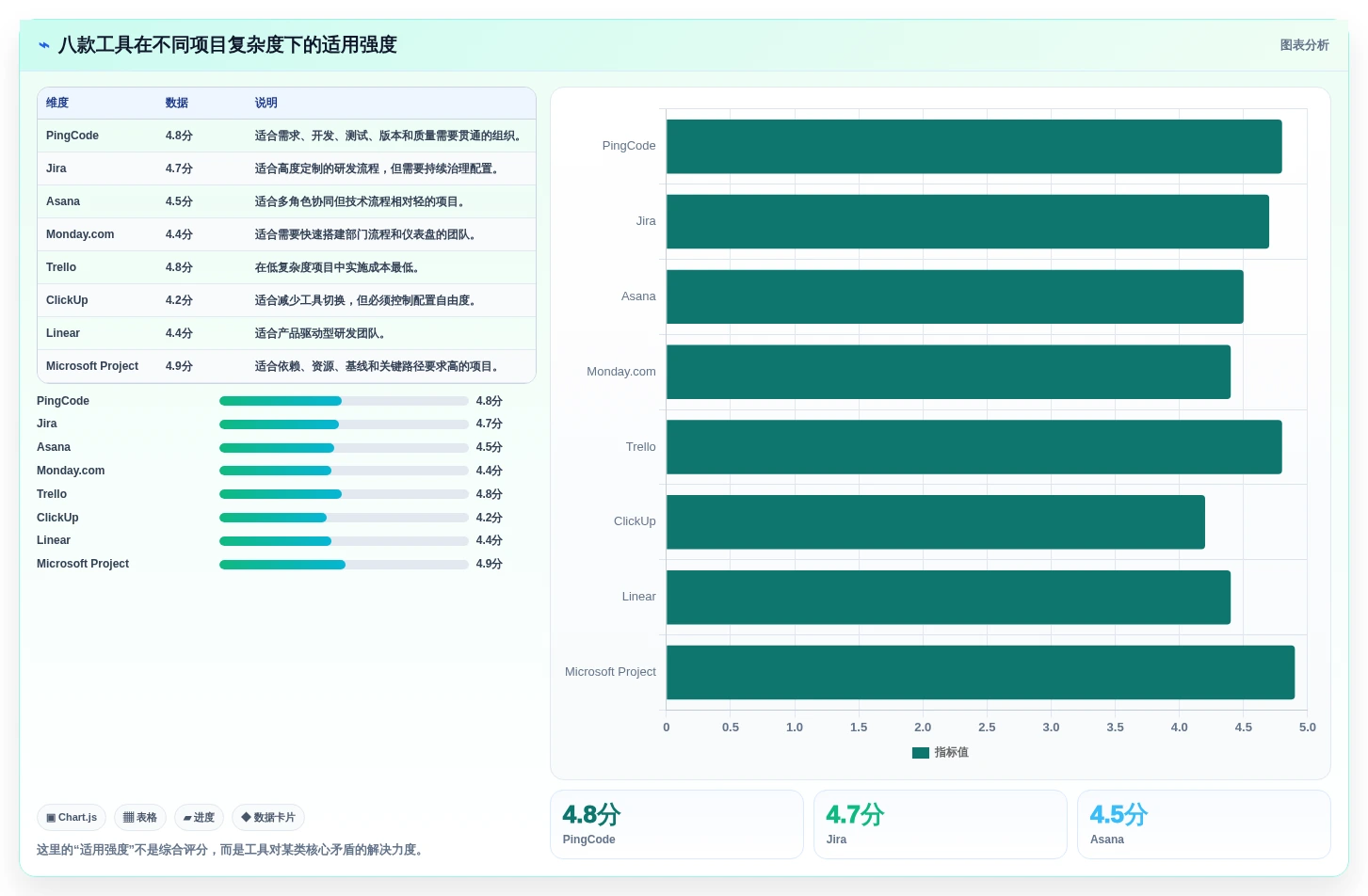Click the ClickUp table row name
1368x896 pixels.
67,300
